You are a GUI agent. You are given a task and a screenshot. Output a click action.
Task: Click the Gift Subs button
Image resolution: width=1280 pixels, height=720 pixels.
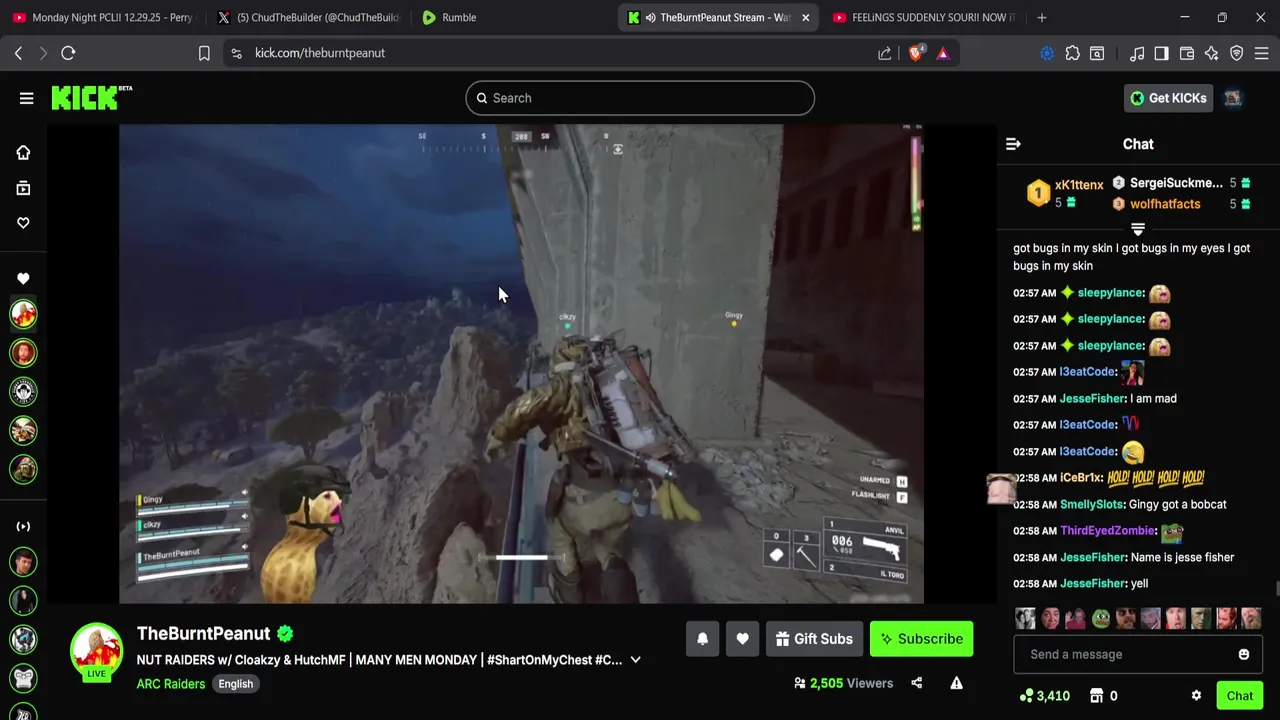click(x=813, y=639)
